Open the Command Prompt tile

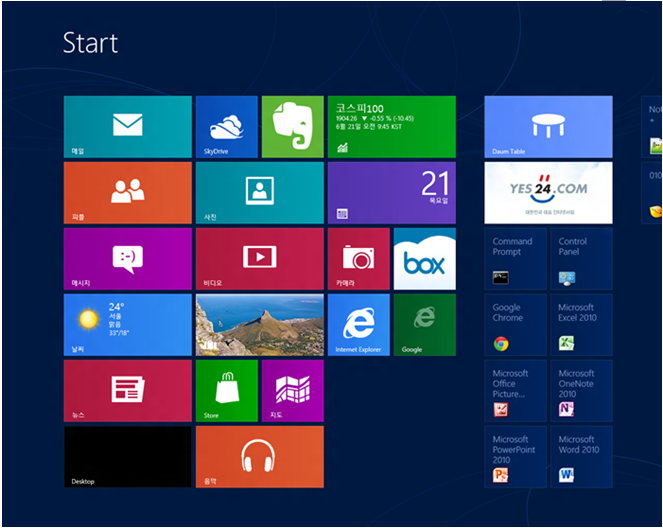pyautogui.click(x=516, y=258)
